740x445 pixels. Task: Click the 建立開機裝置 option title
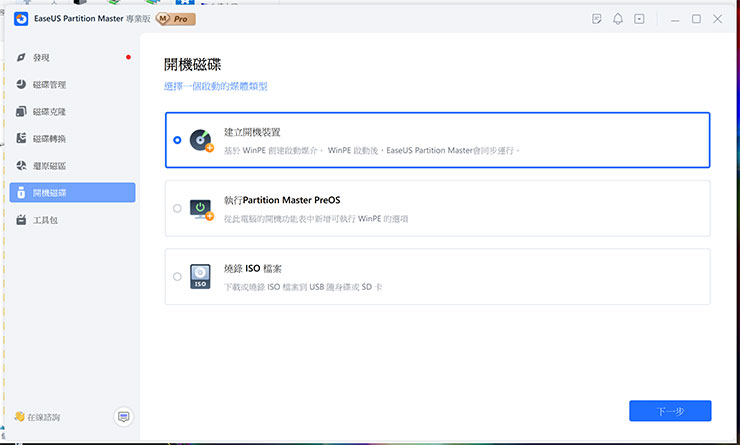click(252, 132)
